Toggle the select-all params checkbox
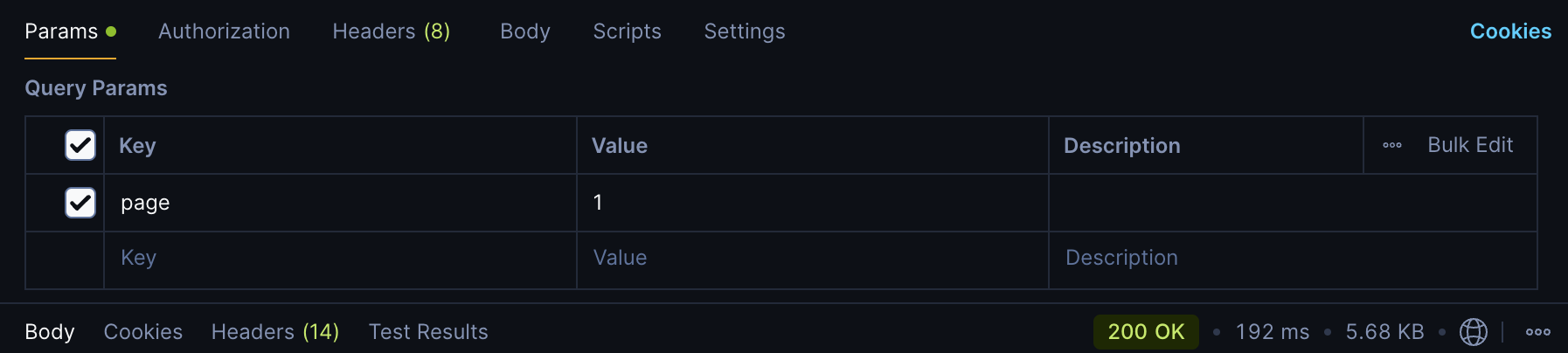This screenshot has width=1568, height=353. point(80,145)
